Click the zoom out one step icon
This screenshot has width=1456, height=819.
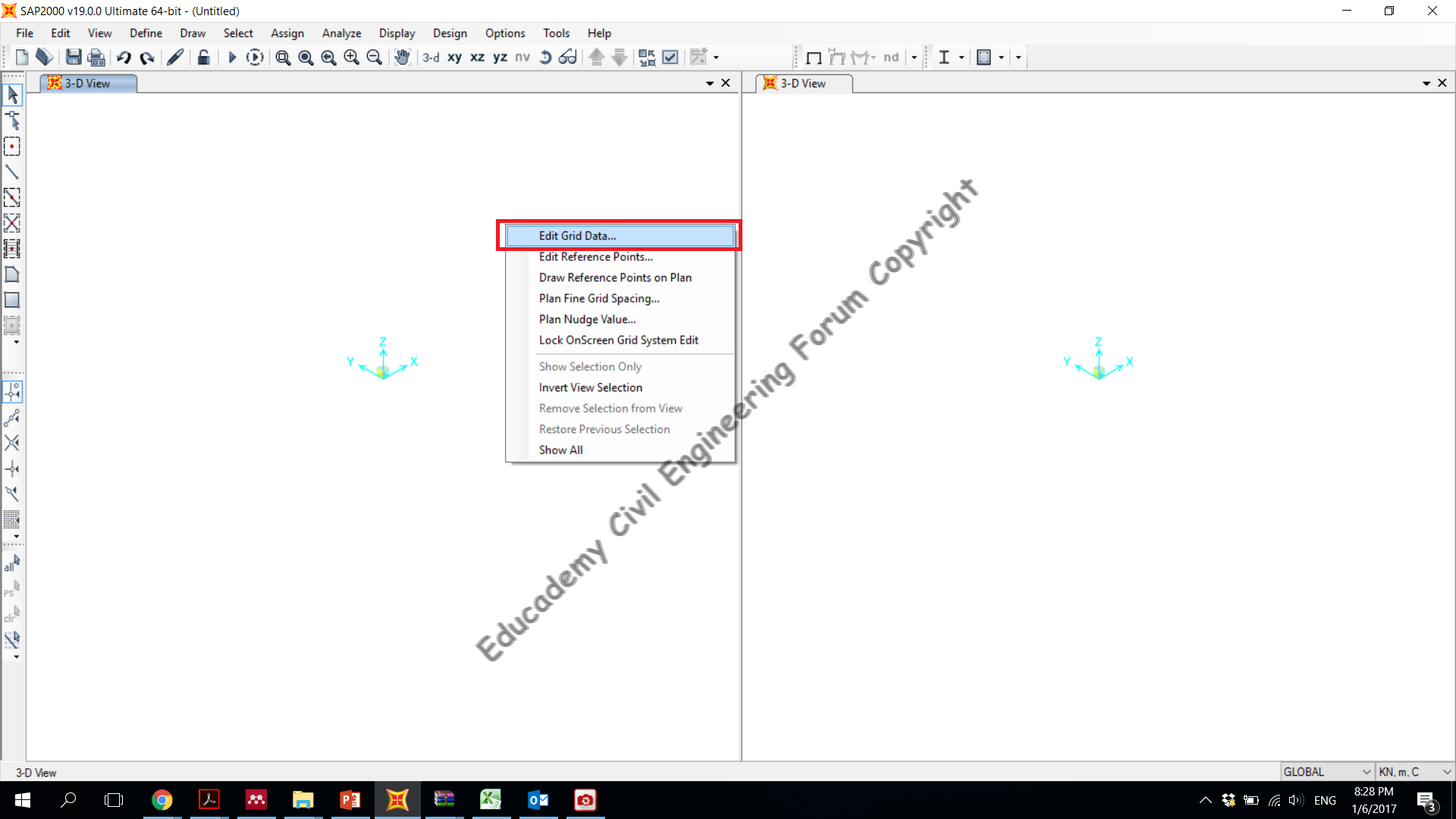(374, 57)
